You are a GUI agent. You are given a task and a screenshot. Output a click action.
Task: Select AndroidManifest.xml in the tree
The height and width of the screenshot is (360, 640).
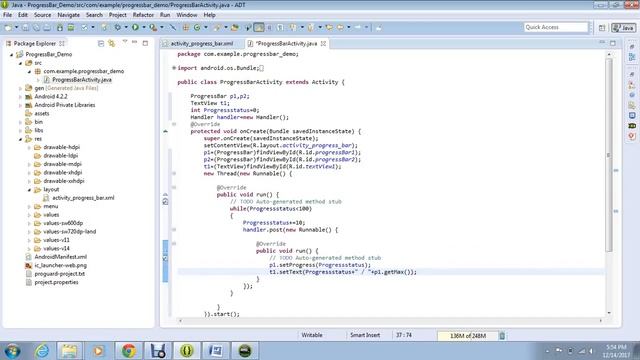coord(60,257)
